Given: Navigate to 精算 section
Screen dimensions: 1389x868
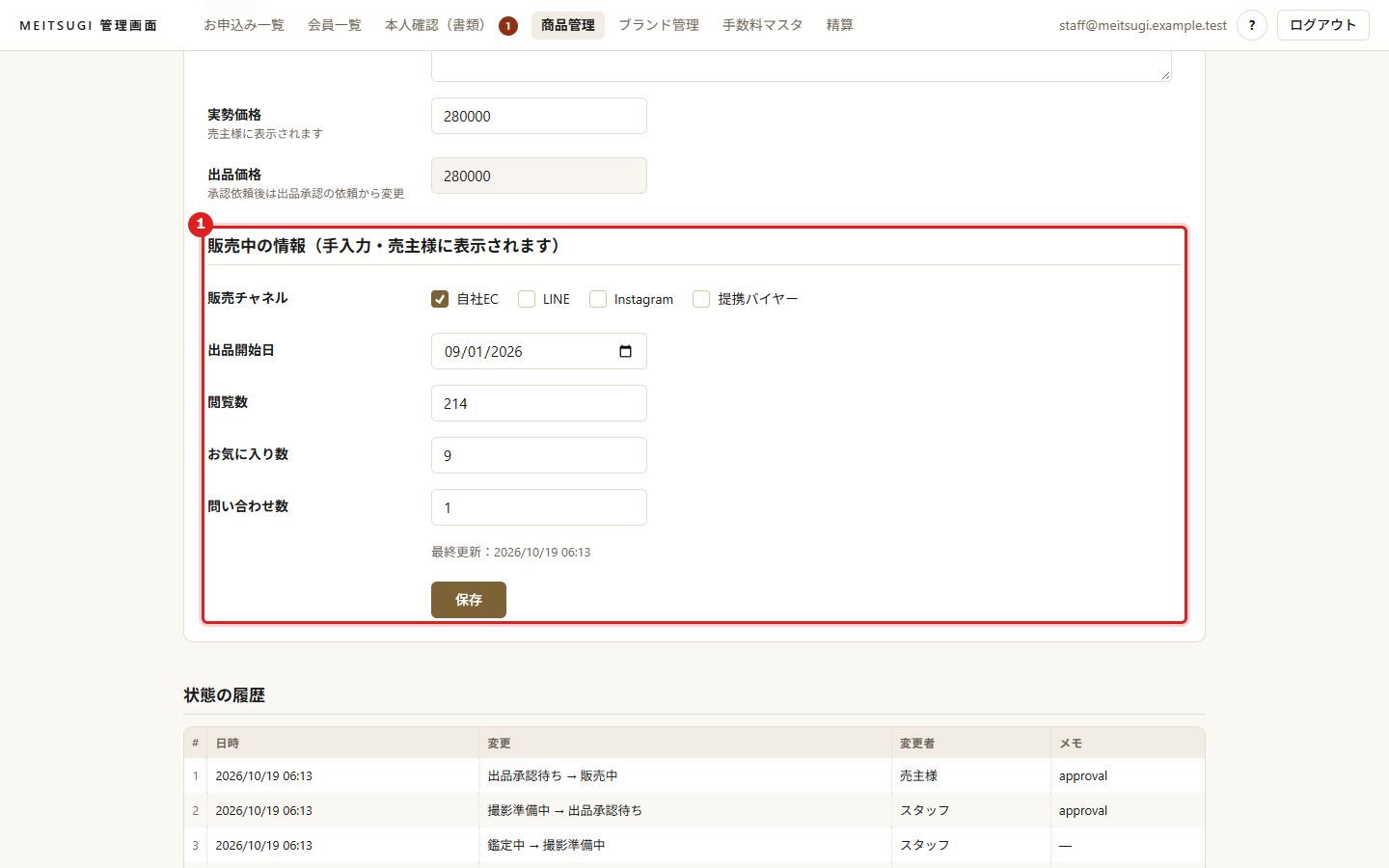Looking at the screenshot, I should tap(840, 25).
